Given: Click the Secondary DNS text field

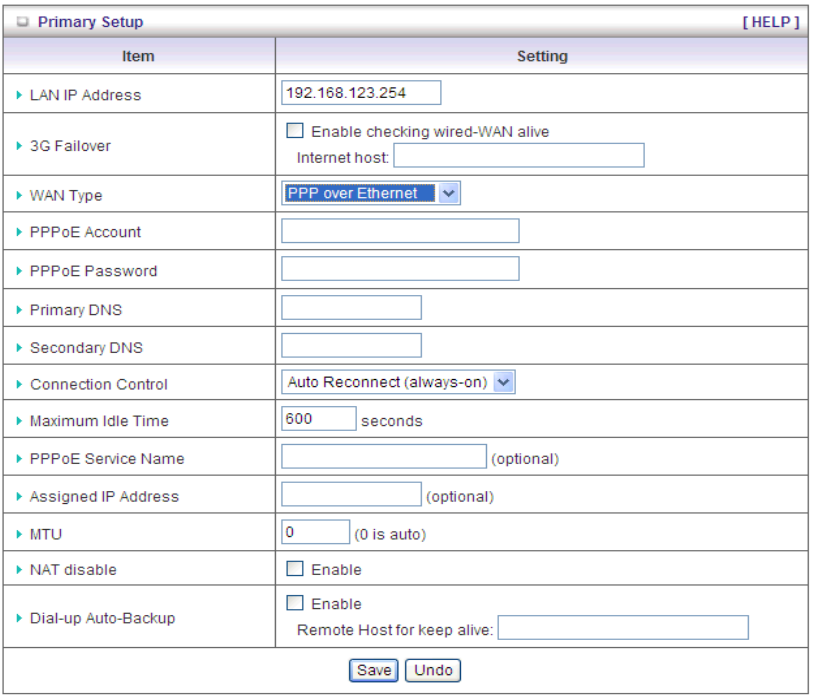Looking at the screenshot, I should click(x=351, y=346).
